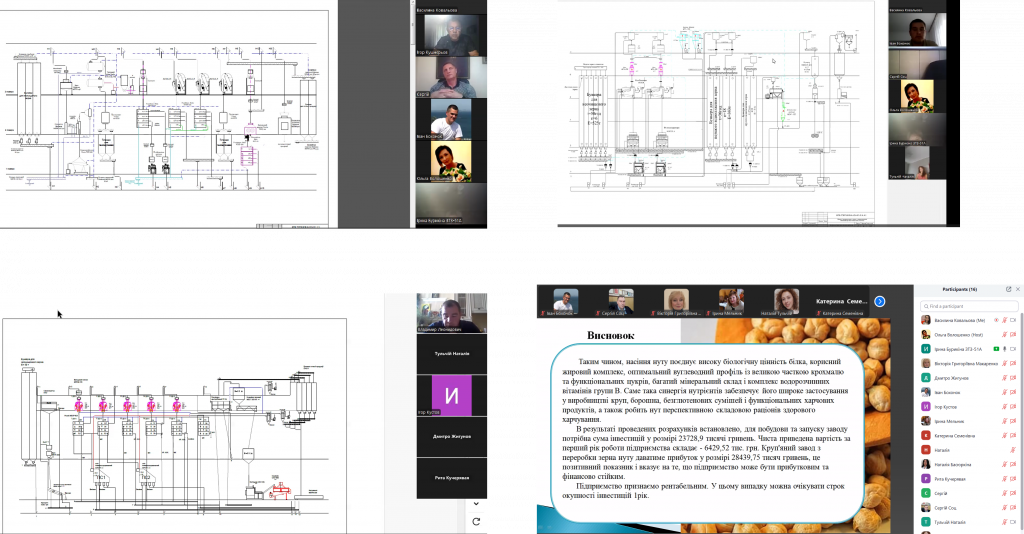The image size is (1024, 534).
Task: Select Катерина Семенівна name in participants list
Action: [x=954, y=435]
